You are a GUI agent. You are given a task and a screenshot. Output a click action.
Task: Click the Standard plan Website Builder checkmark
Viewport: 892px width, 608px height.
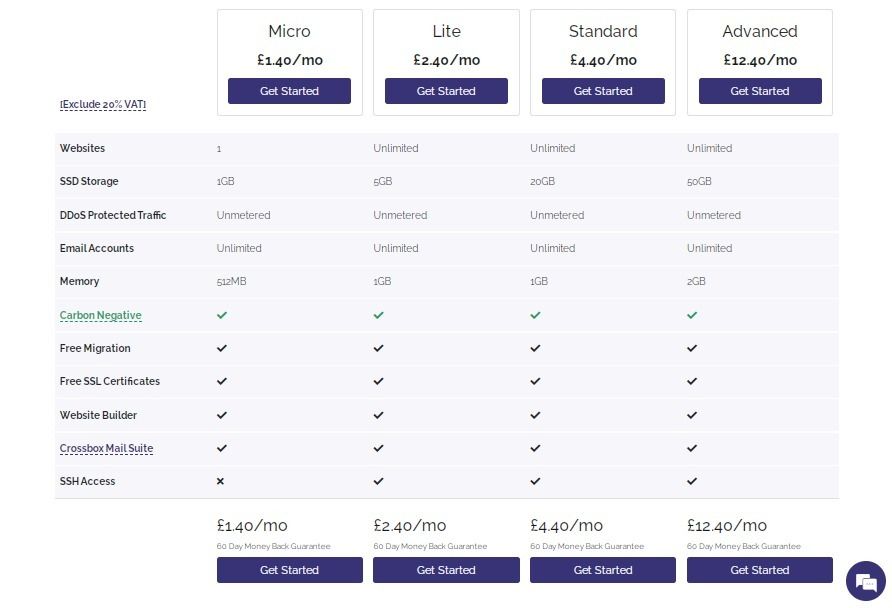pos(535,415)
